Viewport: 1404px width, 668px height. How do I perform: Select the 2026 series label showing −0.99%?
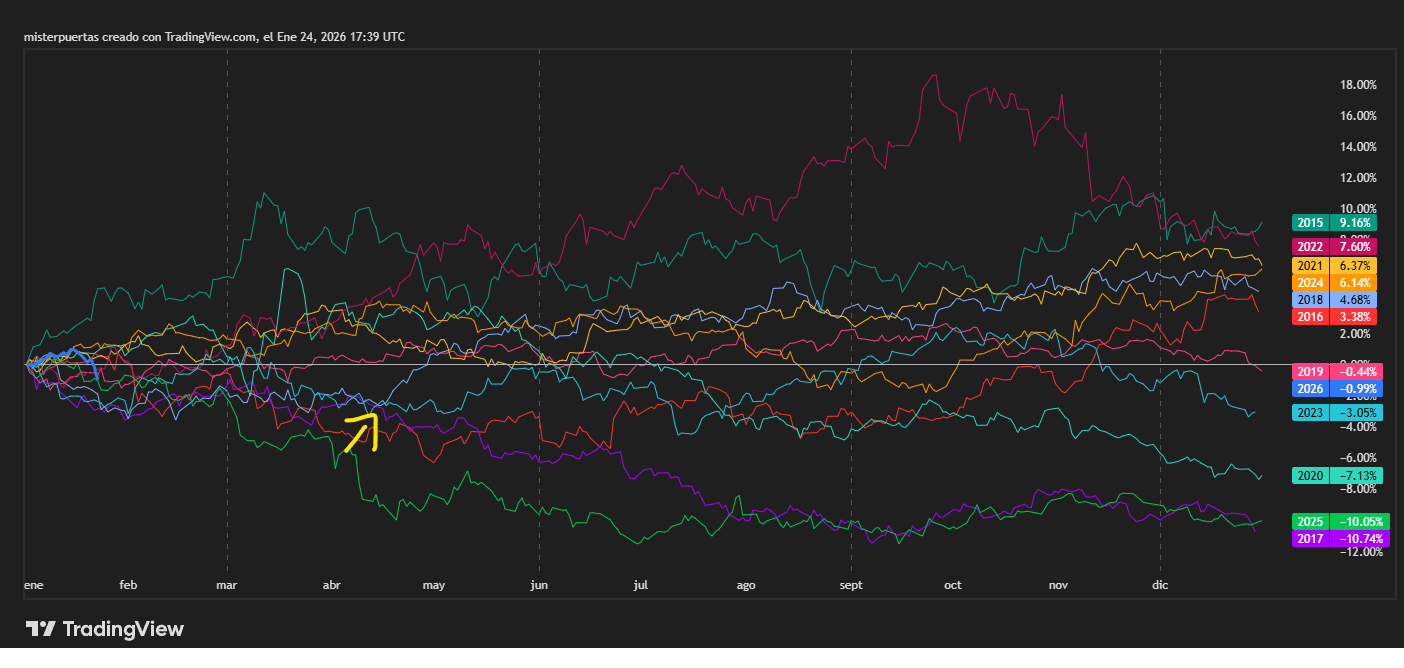pyautogui.click(x=1337, y=388)
